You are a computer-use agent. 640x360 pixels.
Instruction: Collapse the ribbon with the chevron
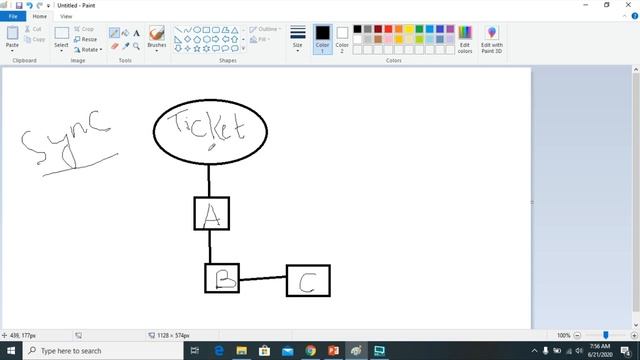point(624,16)
